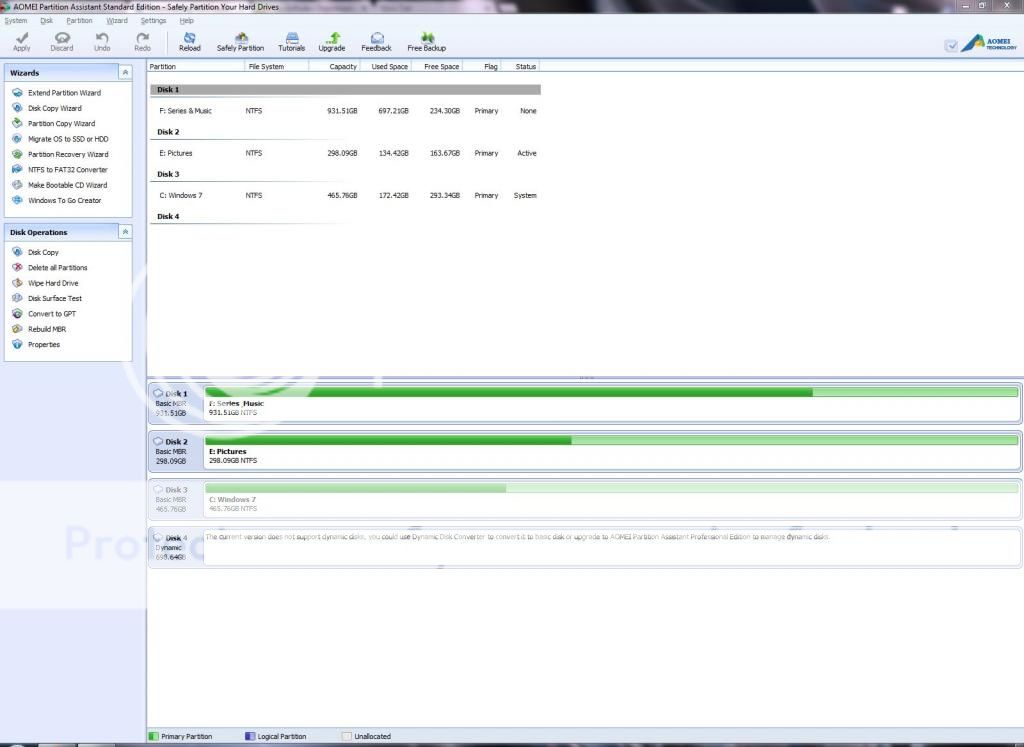Select the F: Series & Music partition row
The image size is (1024, 747).
[345, 111]
